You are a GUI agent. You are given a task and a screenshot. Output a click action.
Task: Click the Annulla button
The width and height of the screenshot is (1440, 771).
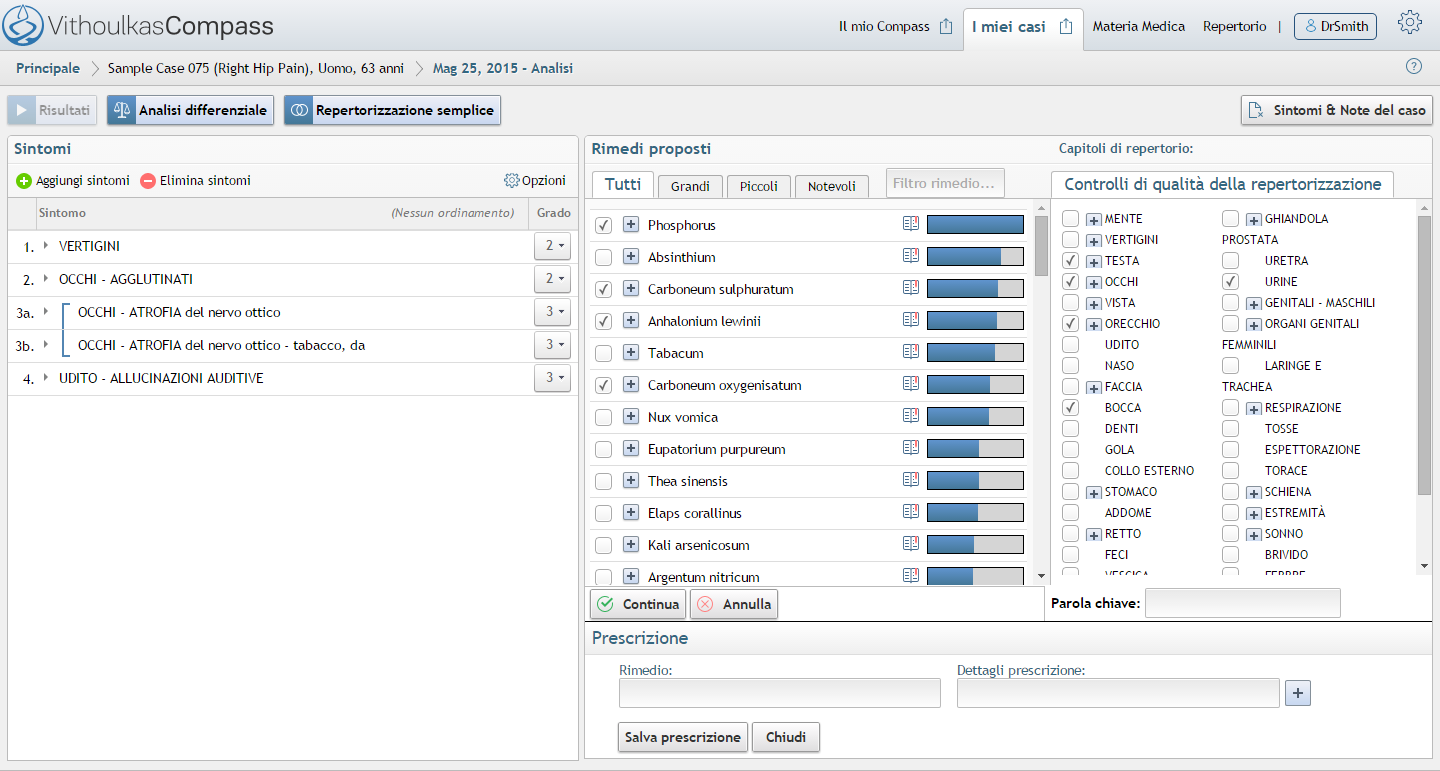(733, 604)
